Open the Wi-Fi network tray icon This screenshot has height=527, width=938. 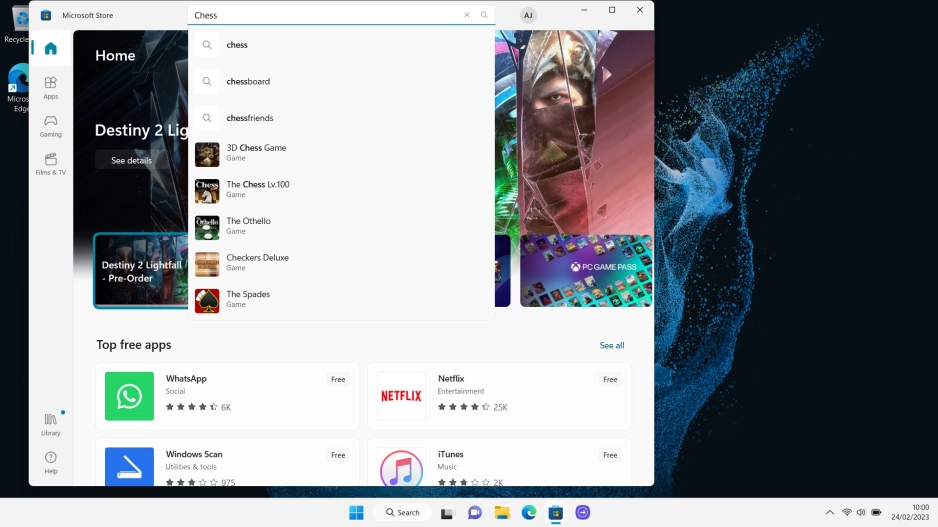click(846, 513)
